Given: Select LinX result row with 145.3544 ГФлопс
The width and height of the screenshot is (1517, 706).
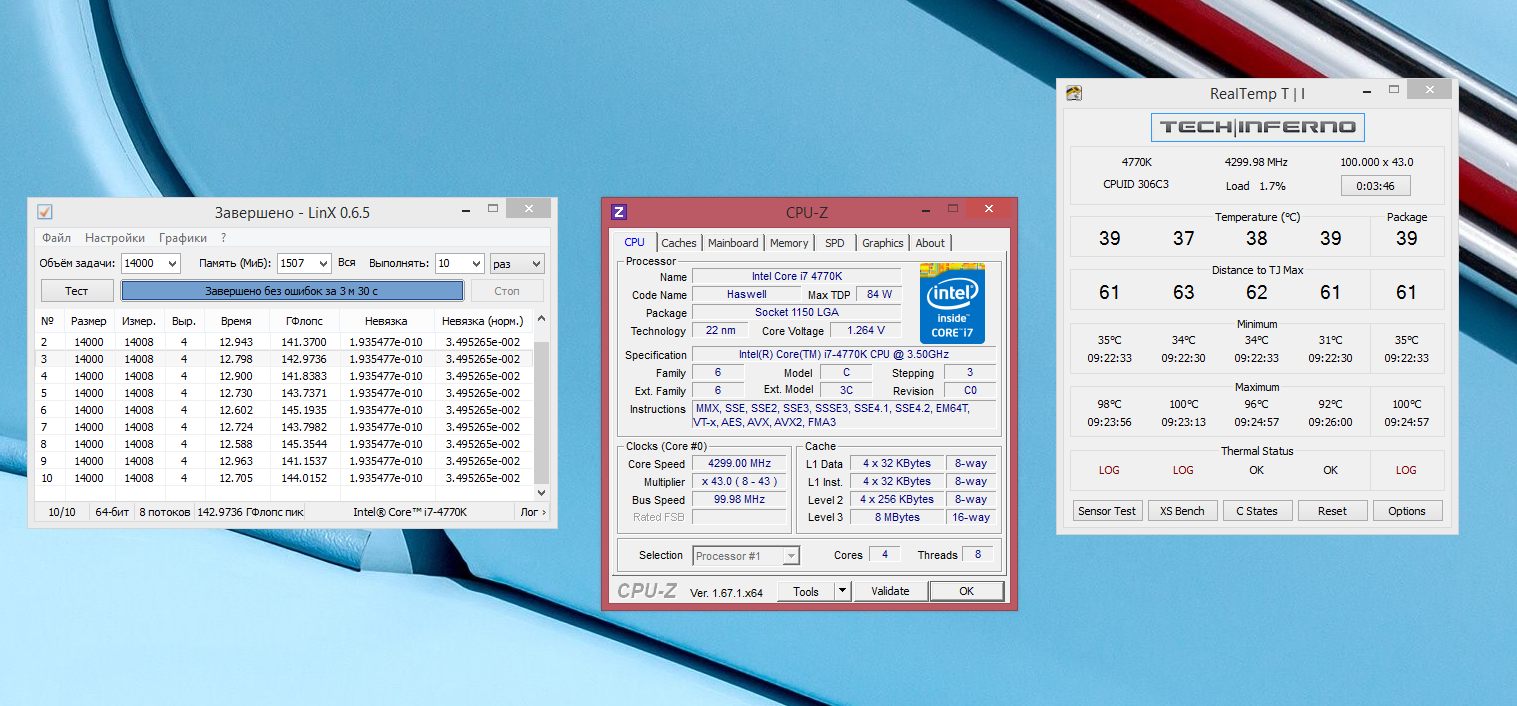Looking at the screenshot, I should click(x=285, y=444).
